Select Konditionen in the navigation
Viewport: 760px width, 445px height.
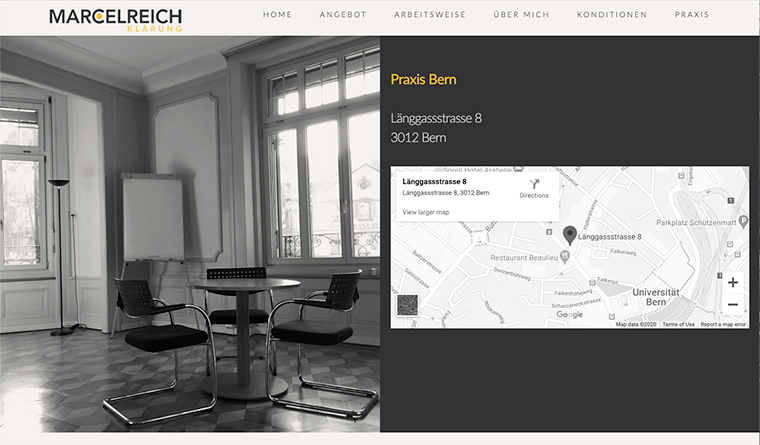(x=612, y=15)
